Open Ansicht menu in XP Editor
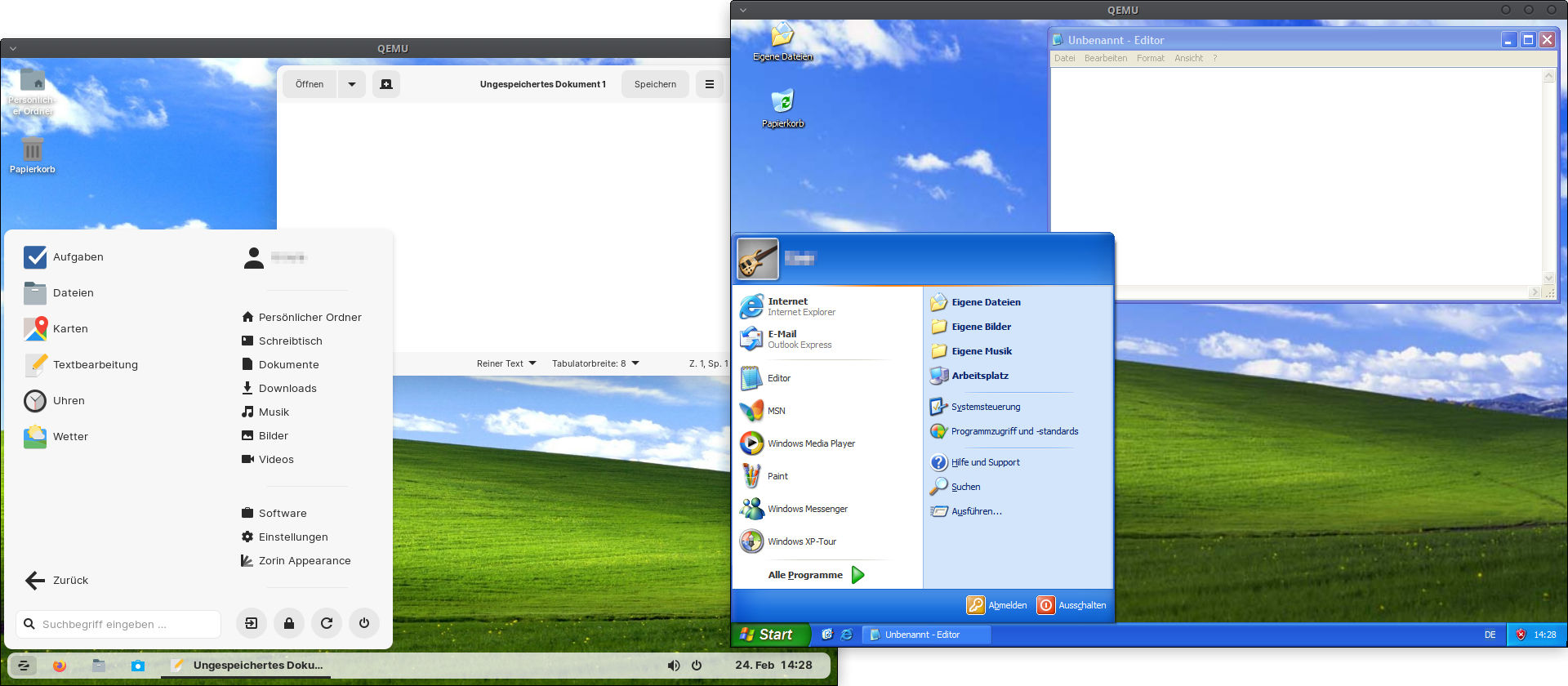The image size is (1568, 686). click(1188, 58)
